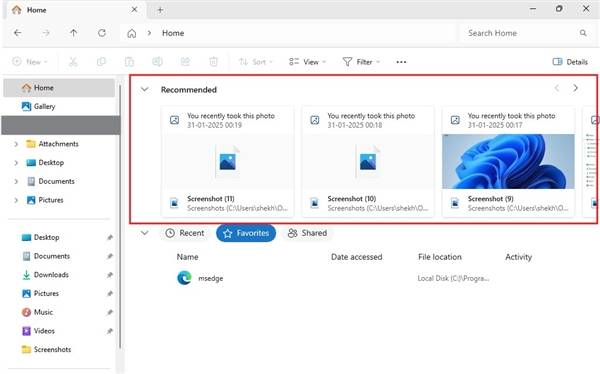Collapse the Recommended section
The image size is (600, 374).
[x=144, y=90]
